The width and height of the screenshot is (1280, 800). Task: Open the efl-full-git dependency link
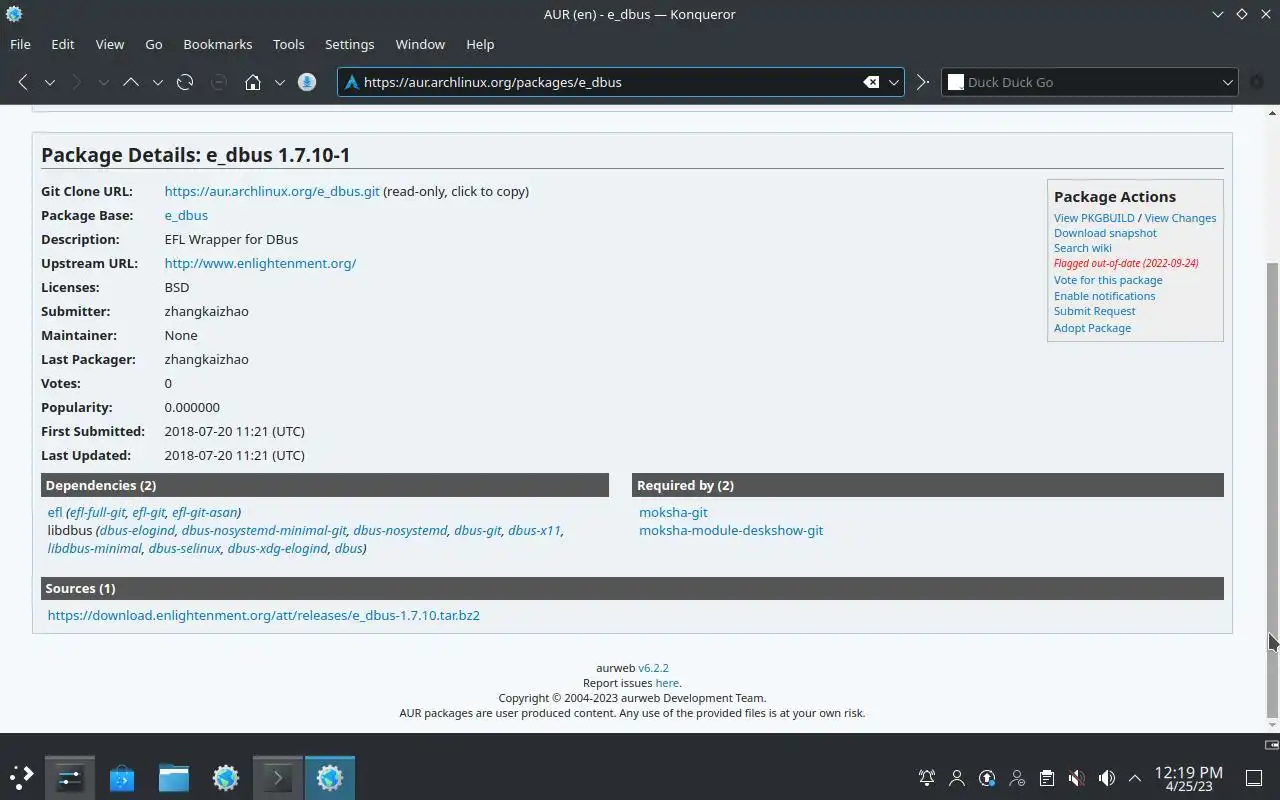coord(98,512)
